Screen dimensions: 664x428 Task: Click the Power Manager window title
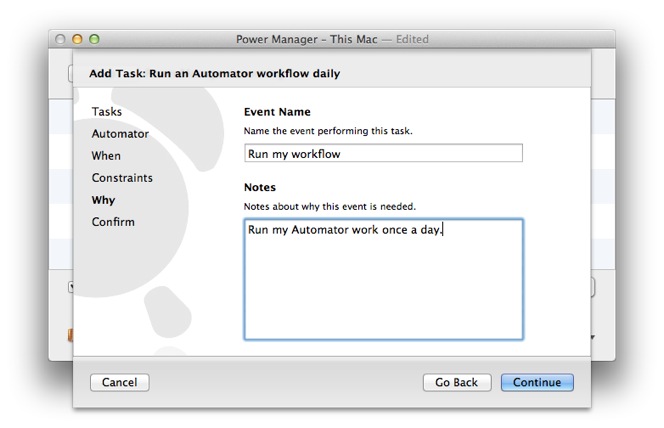click(332, 39)
